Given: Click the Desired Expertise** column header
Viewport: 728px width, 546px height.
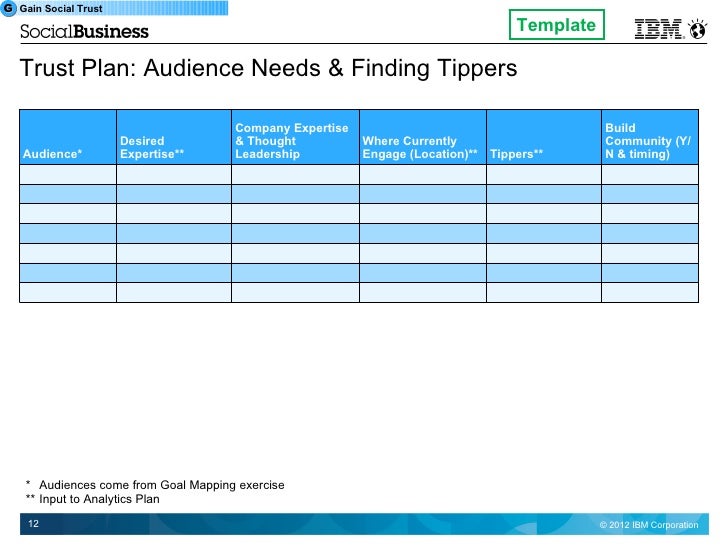Looking at the screenshot, I should pos(174,137).
